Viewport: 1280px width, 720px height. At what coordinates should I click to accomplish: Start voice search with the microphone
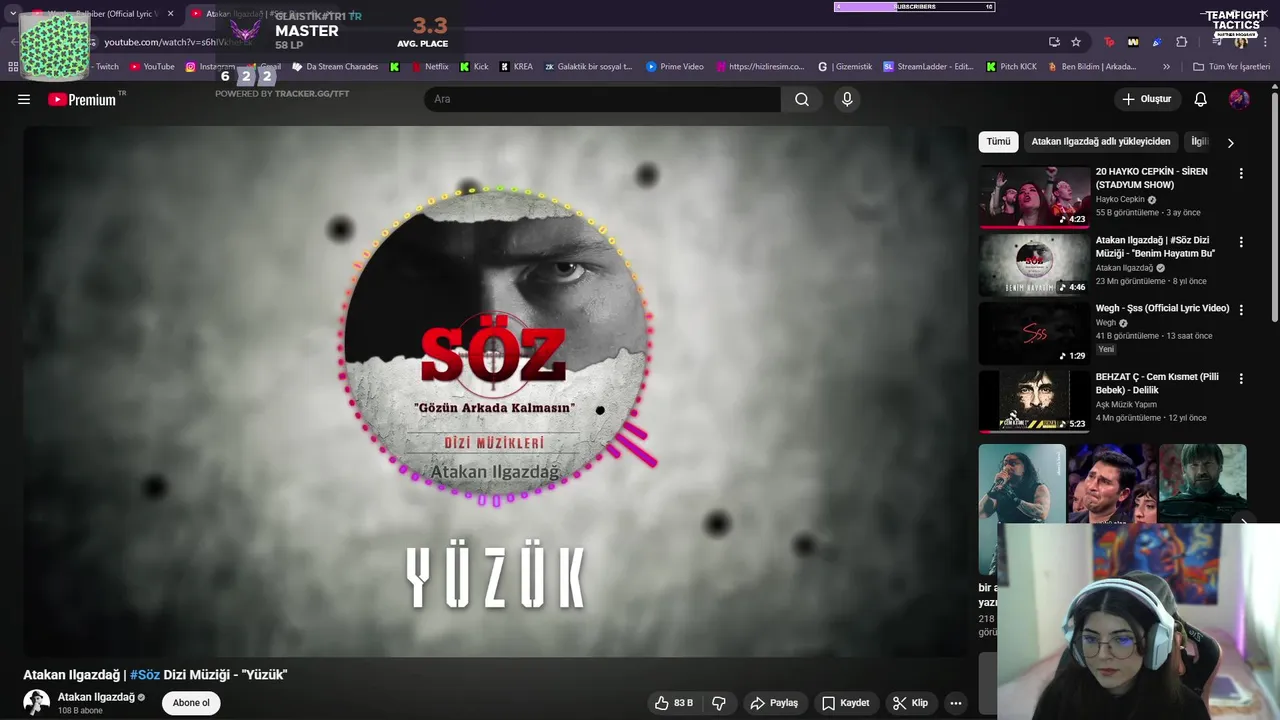(x=847, y=99)
